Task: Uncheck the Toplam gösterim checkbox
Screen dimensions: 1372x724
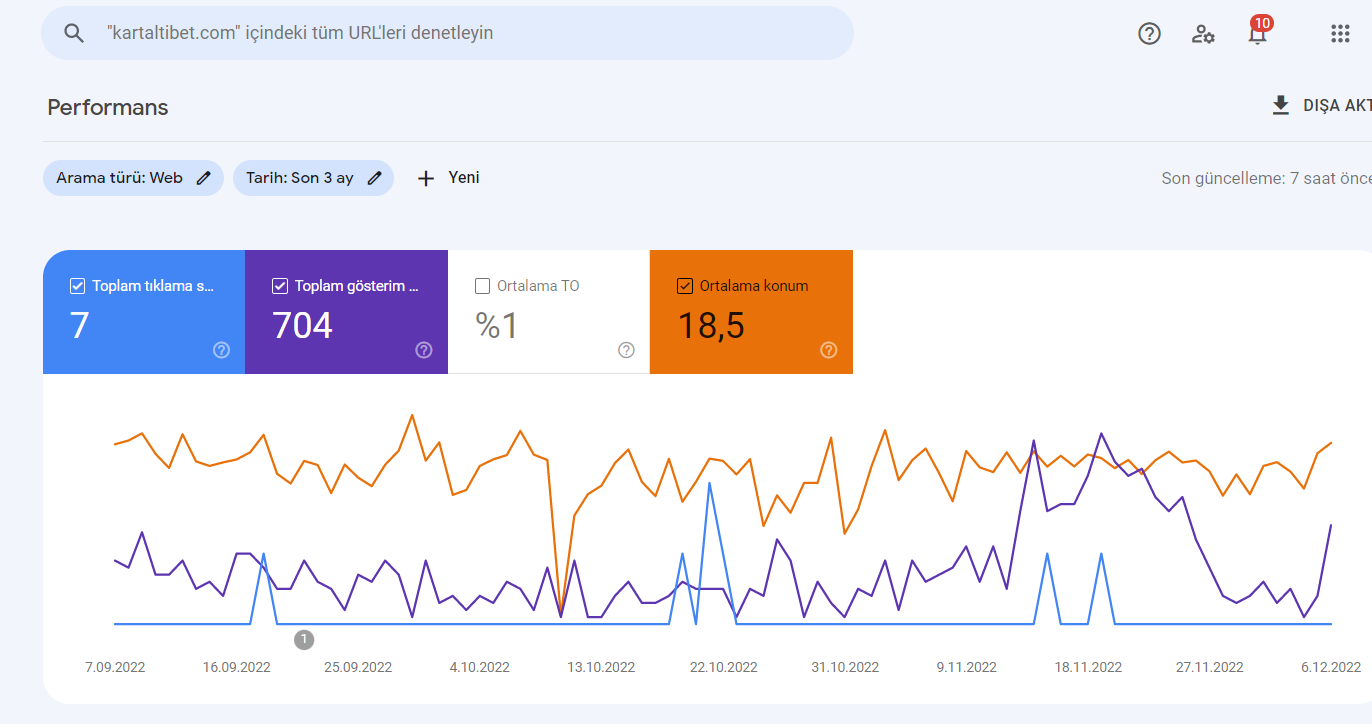Action: point(280,286)
